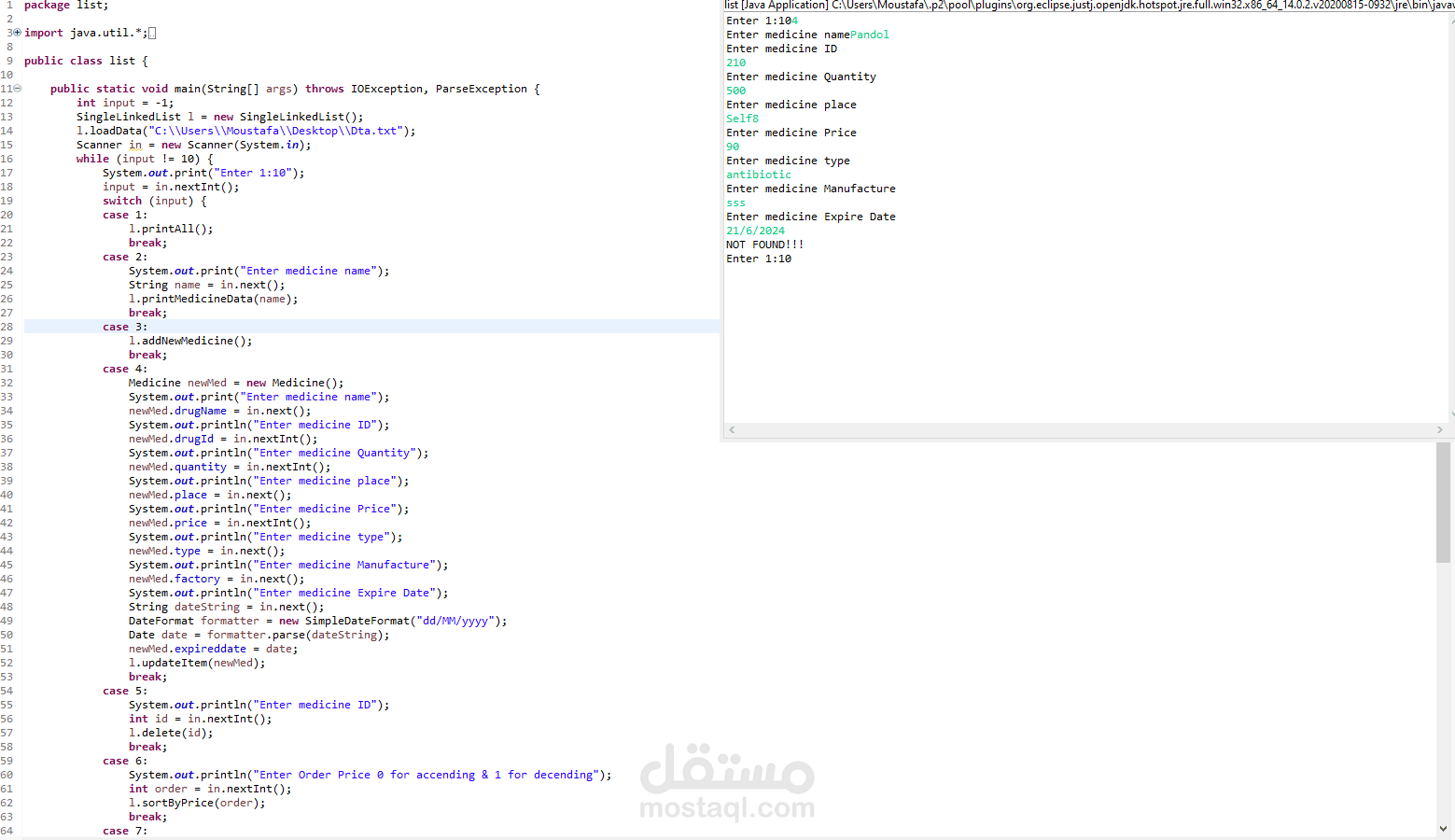This screenshot has height=840, width=1455.
Task: Click the final console prompt 'Enter 1:10'
Action: (759, 259)
